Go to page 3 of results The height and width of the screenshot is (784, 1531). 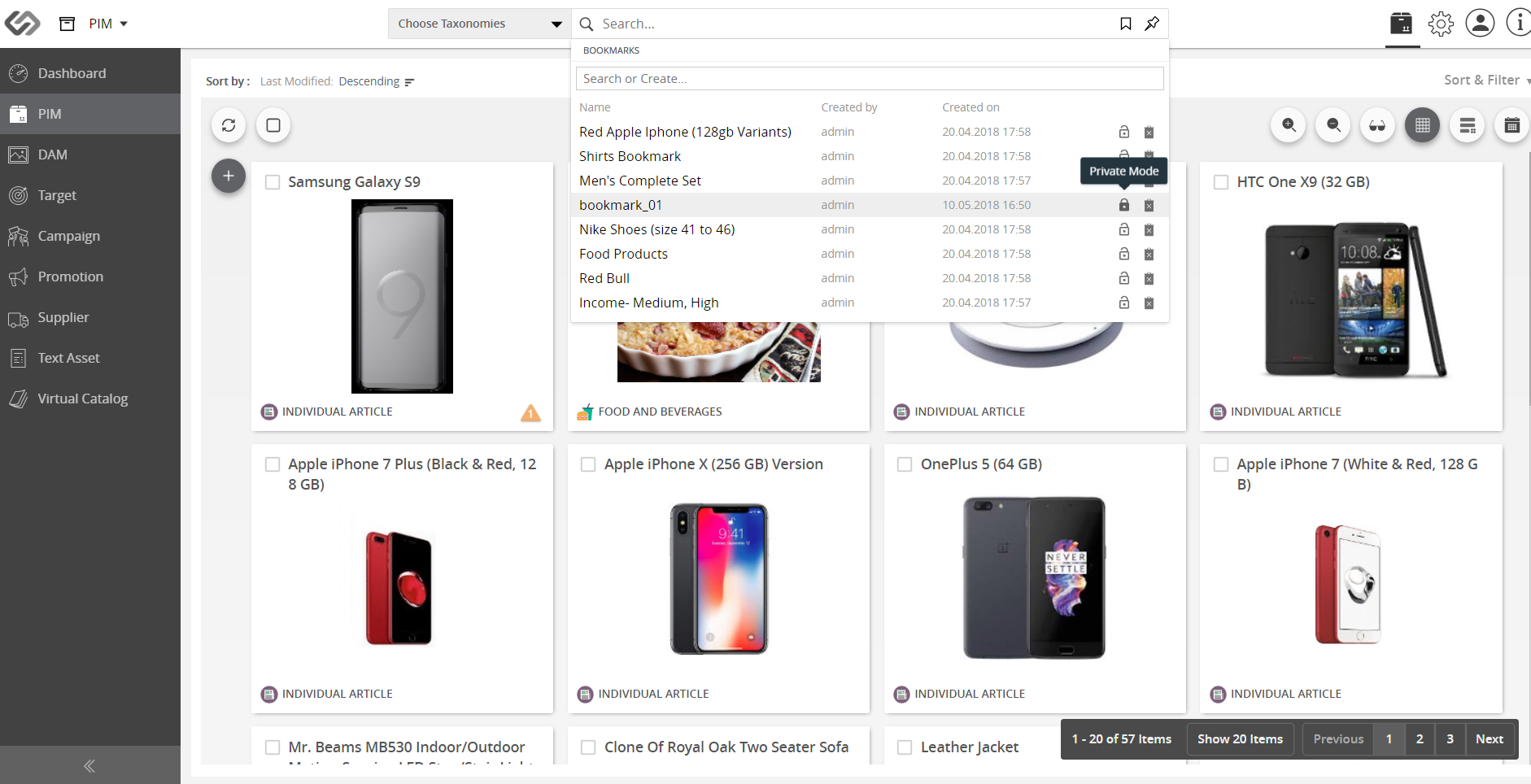point(1450,739)
